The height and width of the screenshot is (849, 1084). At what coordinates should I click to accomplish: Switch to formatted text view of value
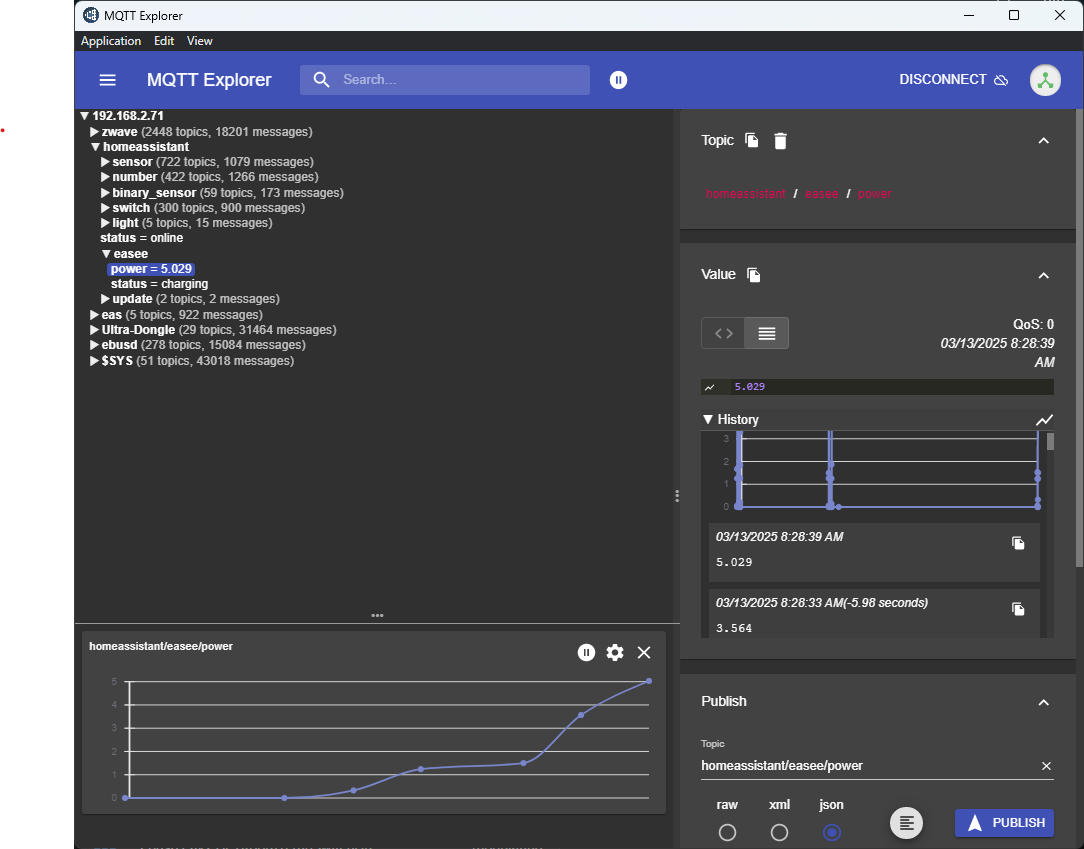tap(767, 333)
